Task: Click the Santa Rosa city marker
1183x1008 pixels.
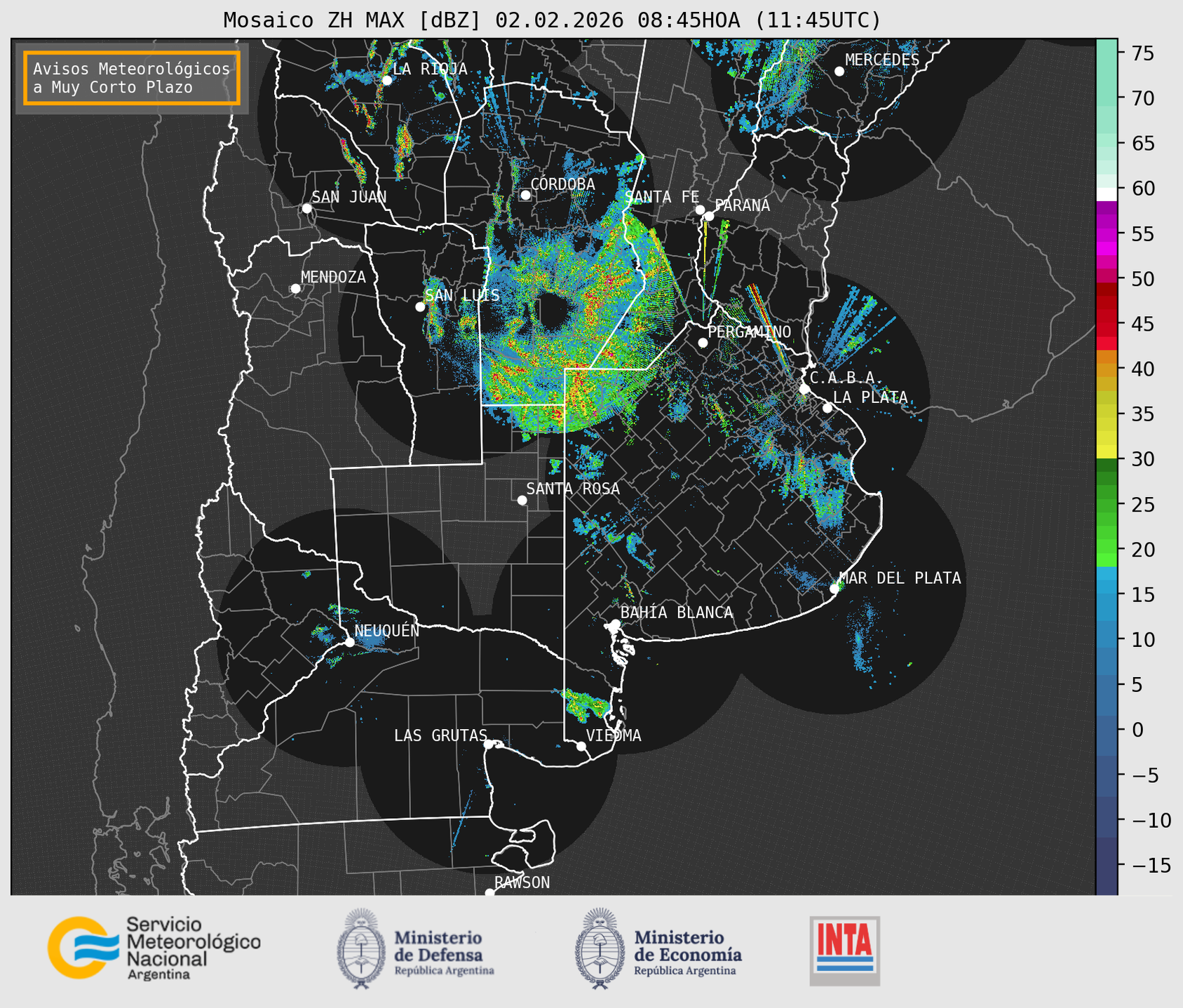Action: [522, 500]
